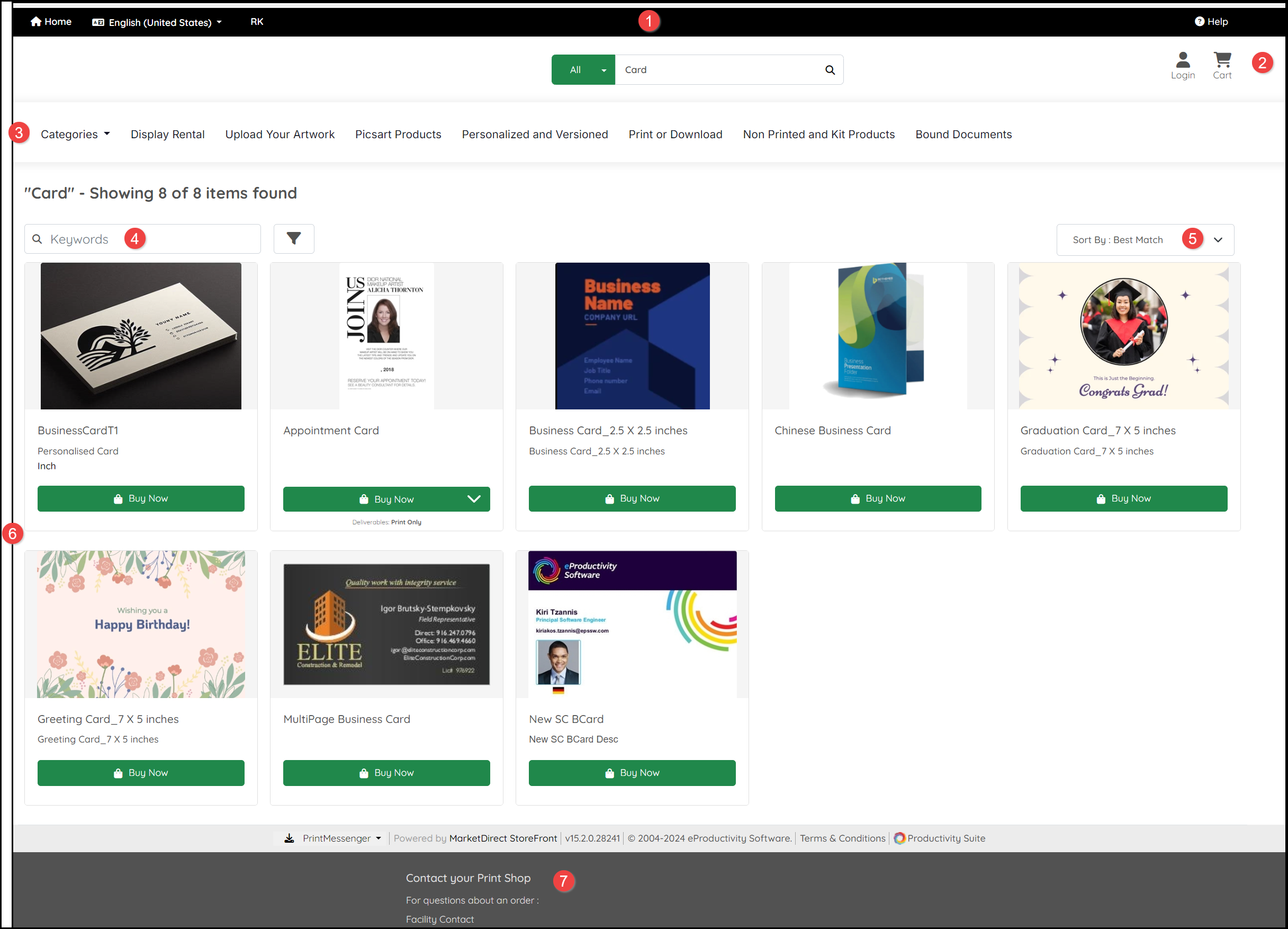Click Buy Now for BusinessCardT1

tap(141, 498)
